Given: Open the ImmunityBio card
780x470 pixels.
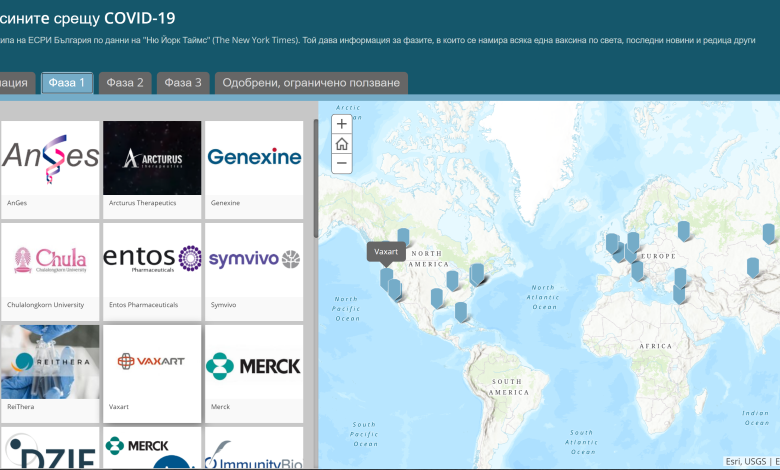Looking at the screenshot, I should pos(254,448).
